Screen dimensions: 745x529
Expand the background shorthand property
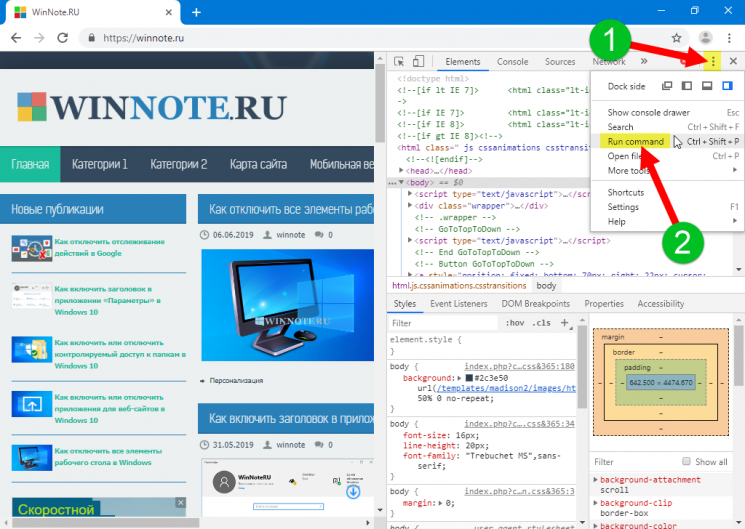pyautogui.click(x=459, y=378)
